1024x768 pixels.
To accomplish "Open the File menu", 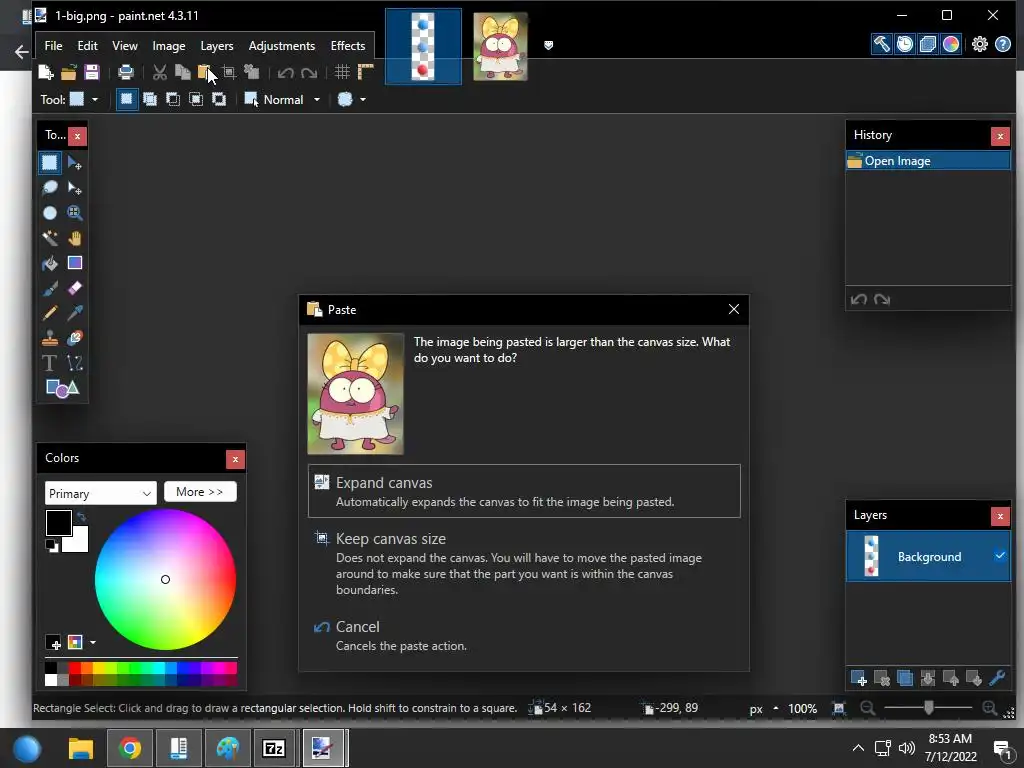I will coord(54,46).
